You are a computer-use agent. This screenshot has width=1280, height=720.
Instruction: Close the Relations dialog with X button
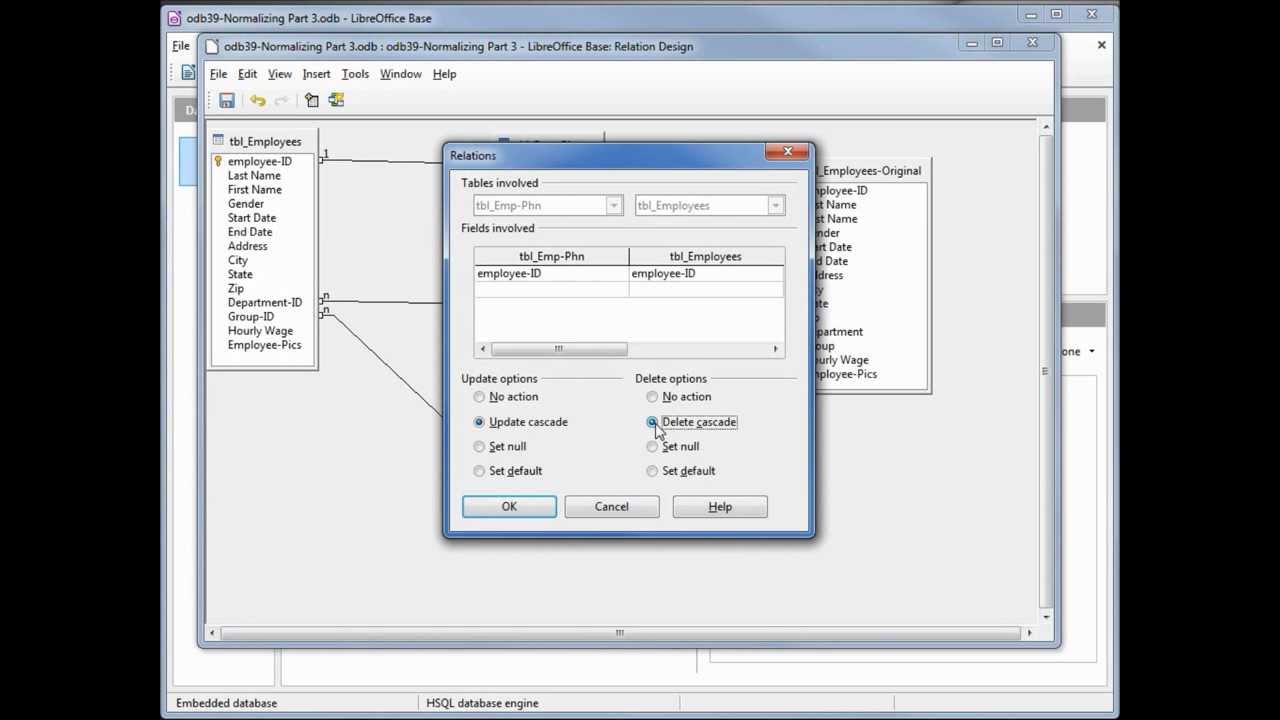pyautogui.click(x=788, y=152)
